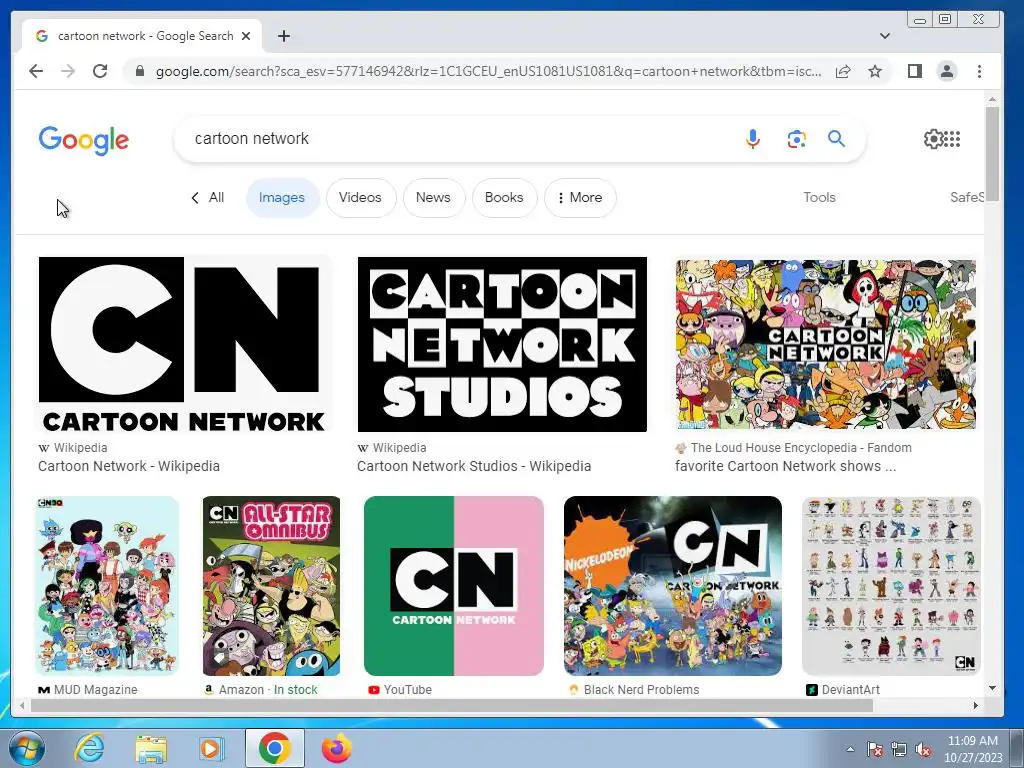Go back to previous page
Viewport: 1024px width, 768px height.
click(x=36, y=71)
